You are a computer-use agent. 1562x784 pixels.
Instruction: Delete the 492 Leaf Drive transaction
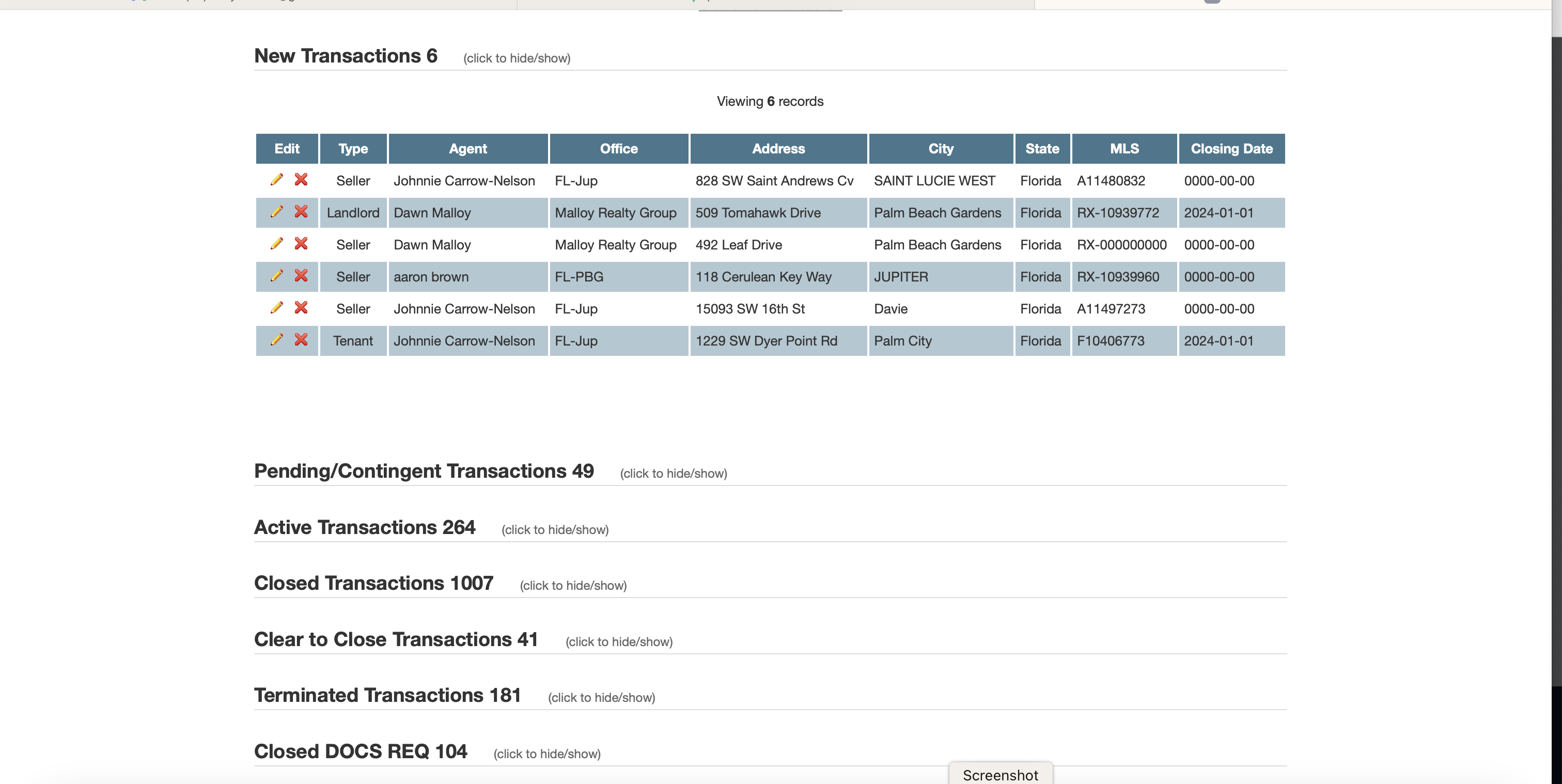[301, 244]
